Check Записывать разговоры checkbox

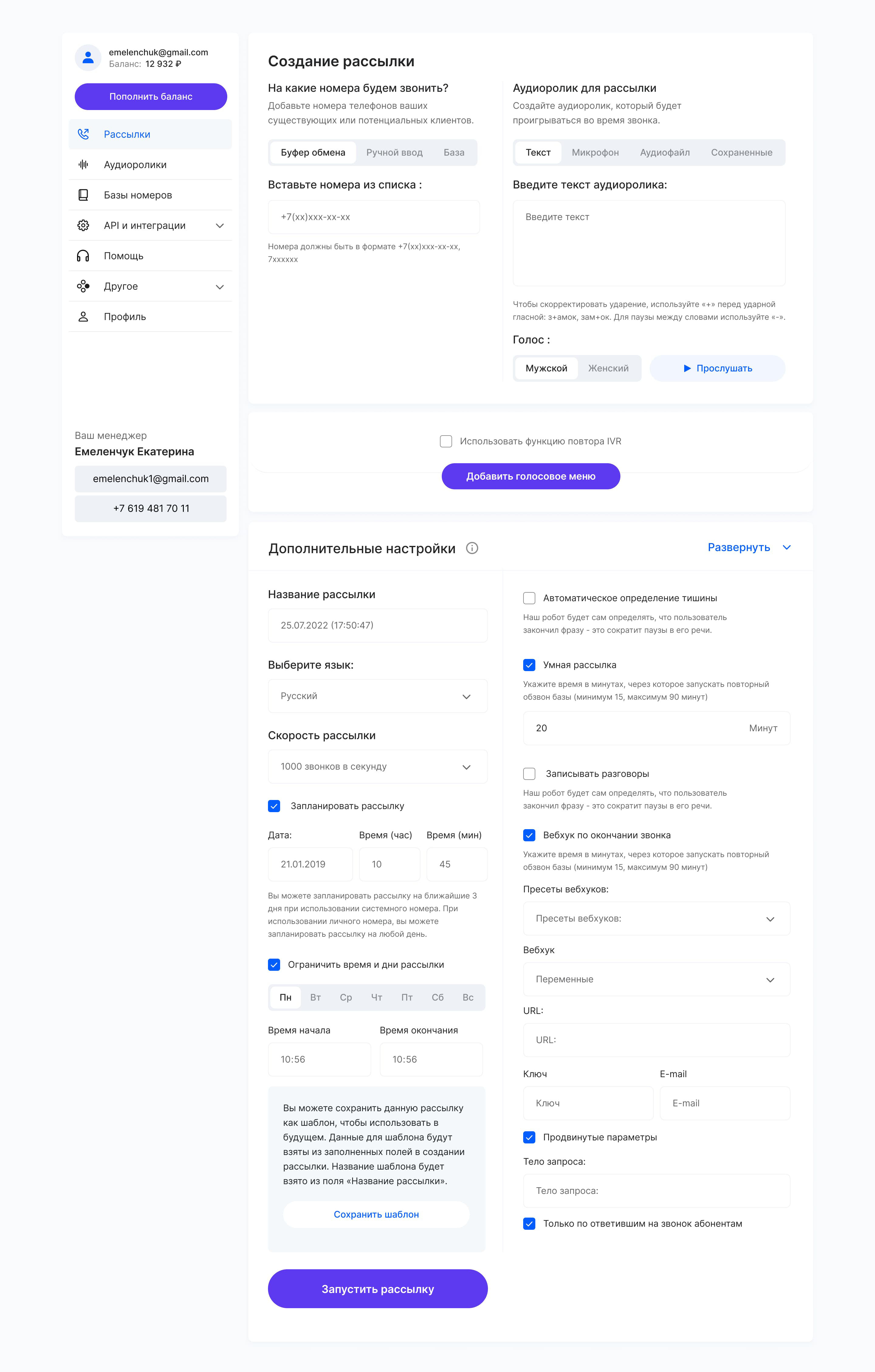tap(529, 774)
